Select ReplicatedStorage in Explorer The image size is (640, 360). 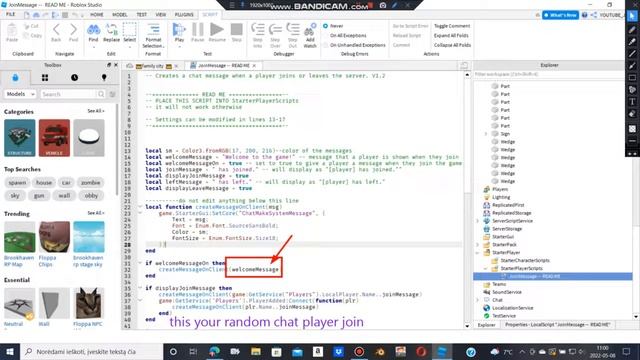pyautogui.click(x=511, y=213)
